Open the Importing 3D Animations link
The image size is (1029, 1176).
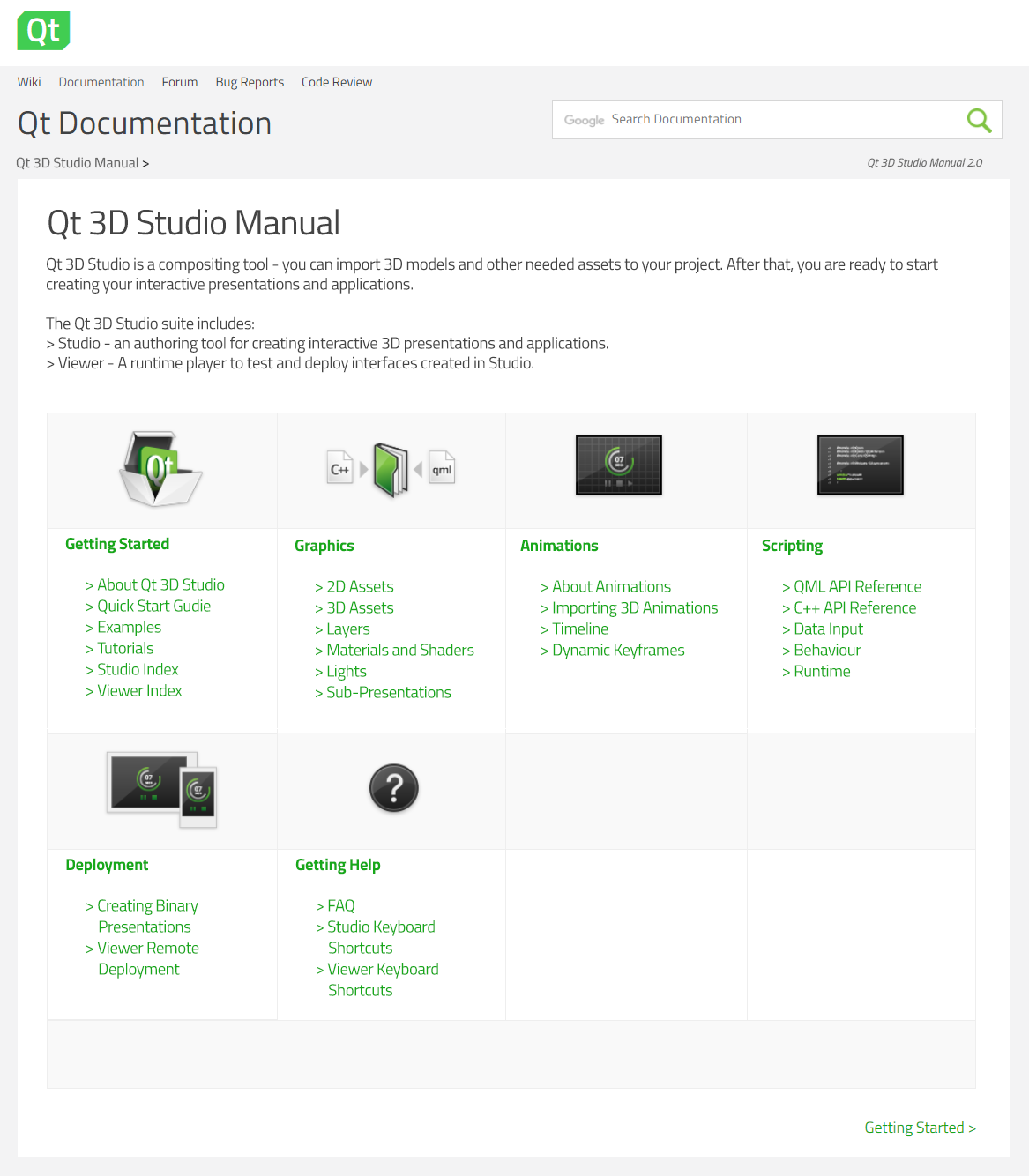634,608
